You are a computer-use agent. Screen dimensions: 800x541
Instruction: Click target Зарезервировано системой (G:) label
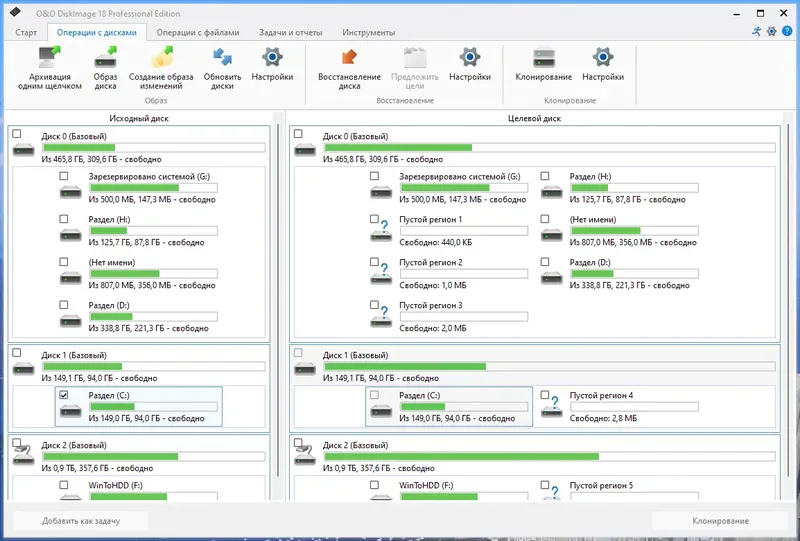tap(460, 177)
